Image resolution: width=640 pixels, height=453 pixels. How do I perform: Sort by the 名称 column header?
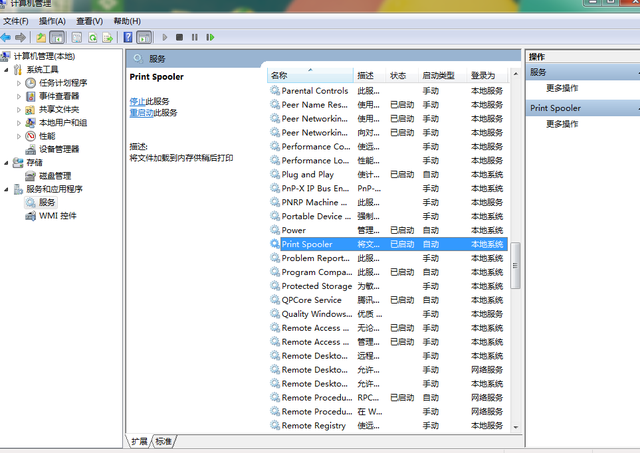coord(311,75)
